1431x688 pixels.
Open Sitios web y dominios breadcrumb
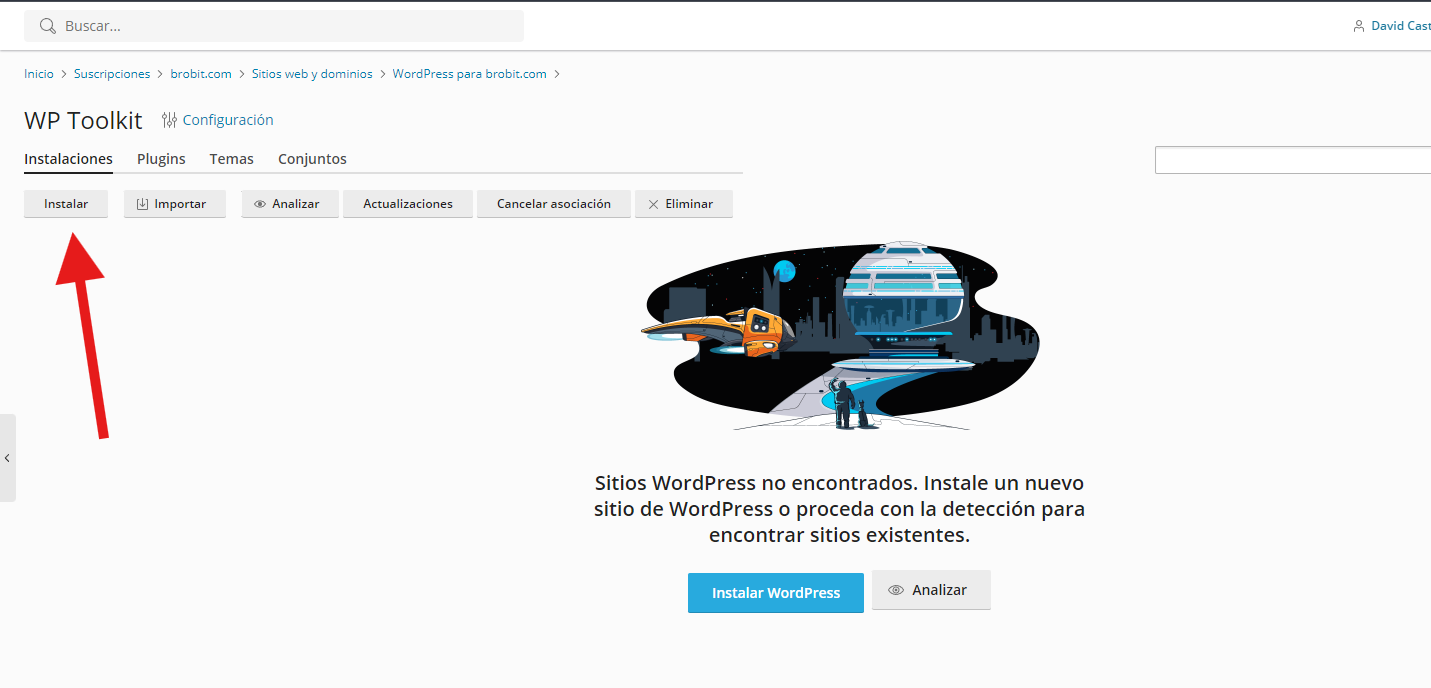pos(312,74)
